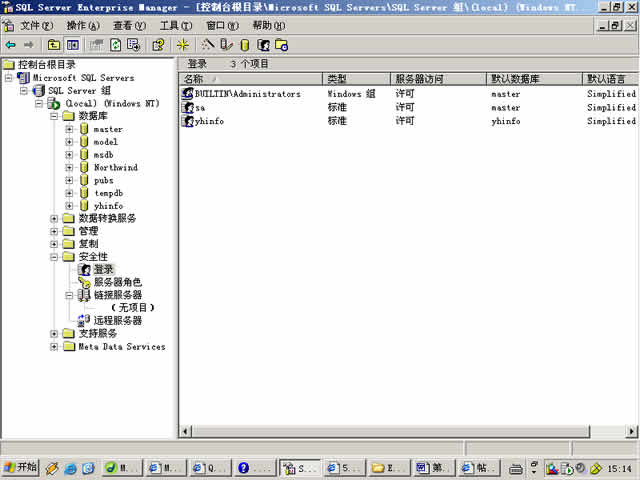Viewport: 640px width, 480px height.
Task: Expand the Meta Data Services folder
Action: coord(54,347)
